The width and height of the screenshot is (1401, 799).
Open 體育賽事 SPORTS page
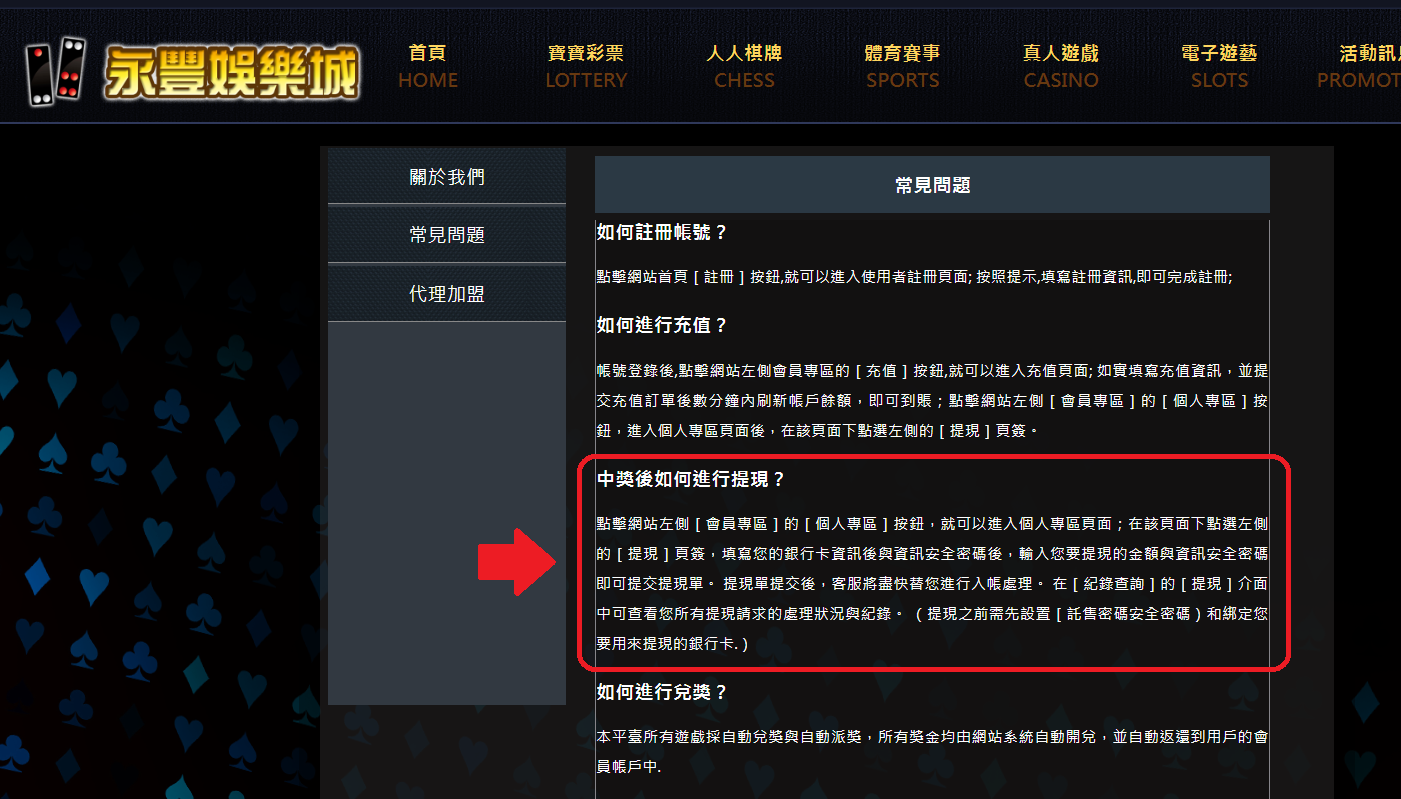click(902, 67)
